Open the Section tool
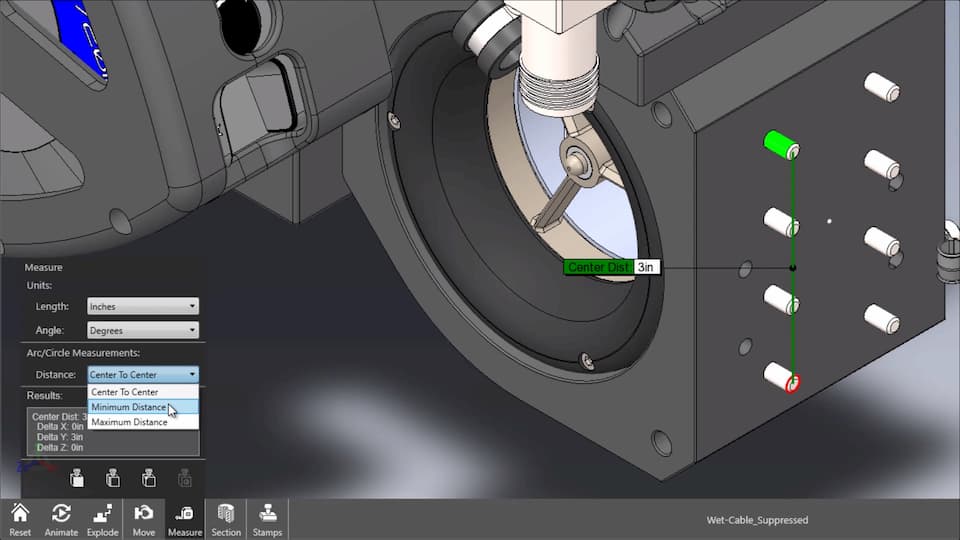The width and height of the screenshot is (960, 540). point(226,518)
